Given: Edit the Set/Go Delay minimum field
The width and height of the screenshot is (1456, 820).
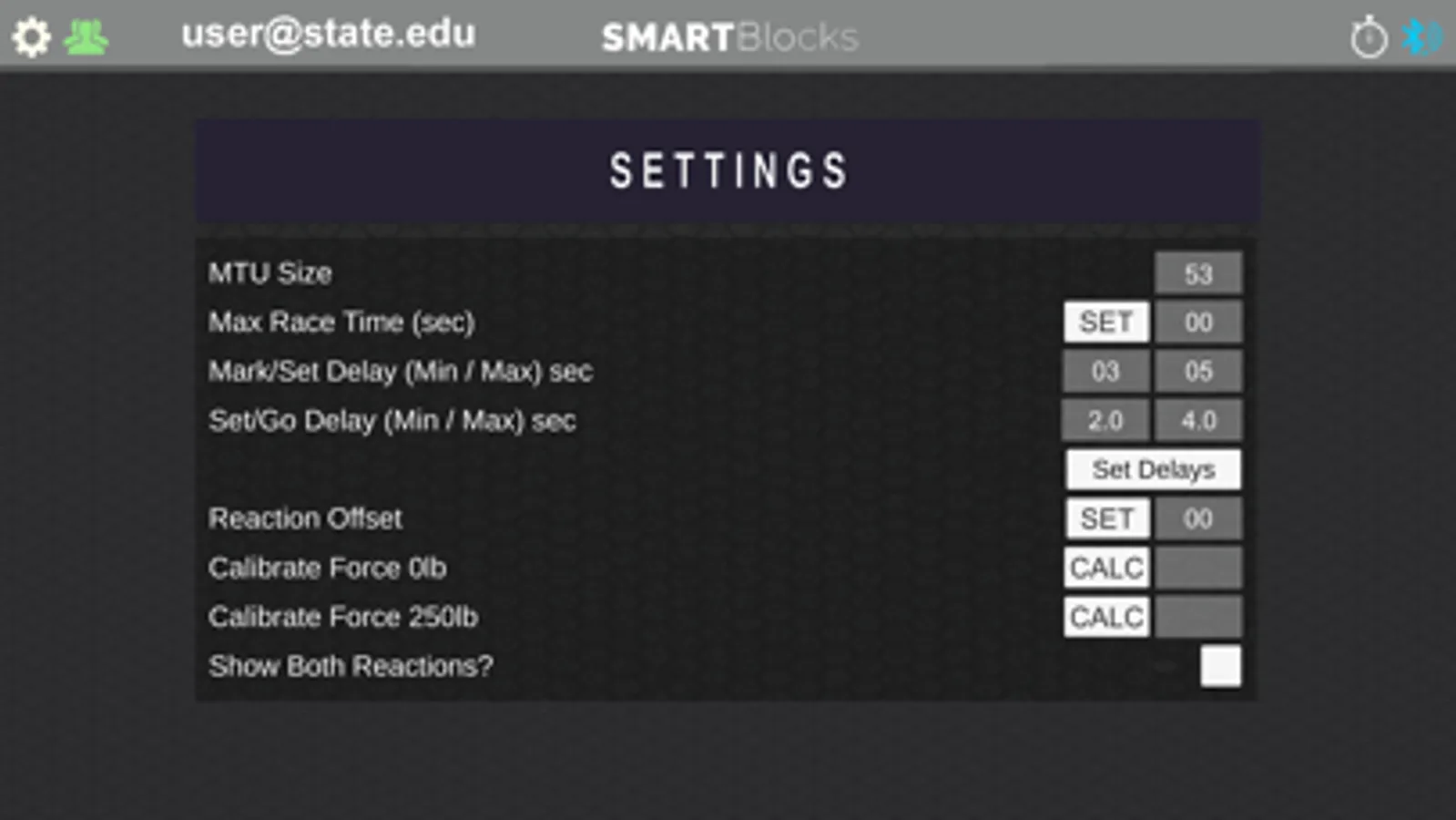Looking at the screenshot, I should 1105,421.
